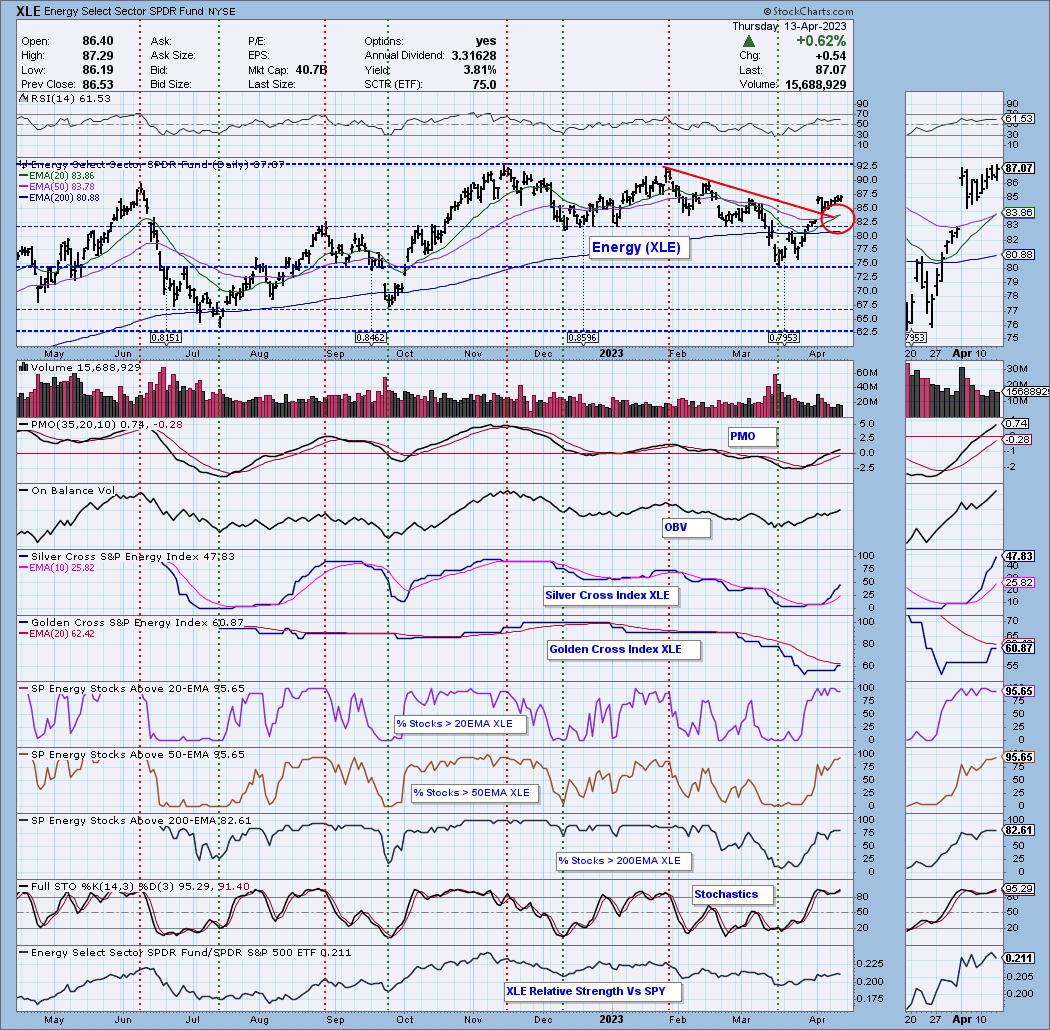The height and width of the screenshot is (1030, 1050).
Task: Click the 61.53 RSI tag on zoom panel
Action: pyautogui.click(x=1019, y=119)
